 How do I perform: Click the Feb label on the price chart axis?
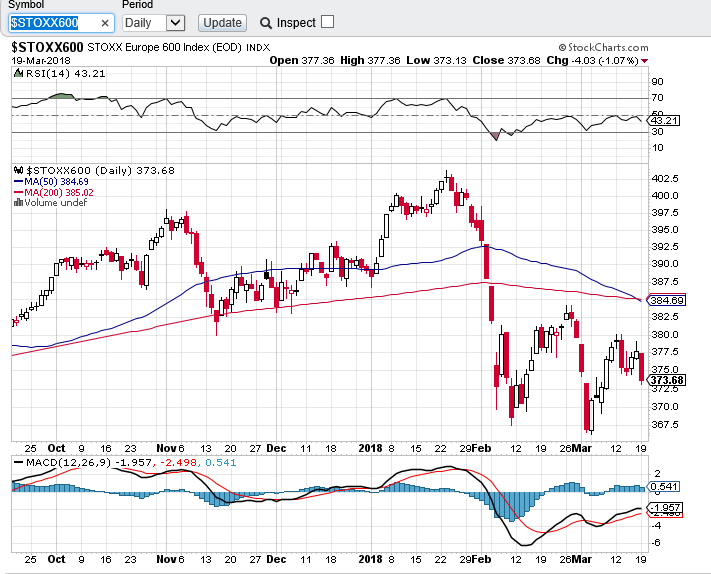pyautogui.click(x=481, y=448)
